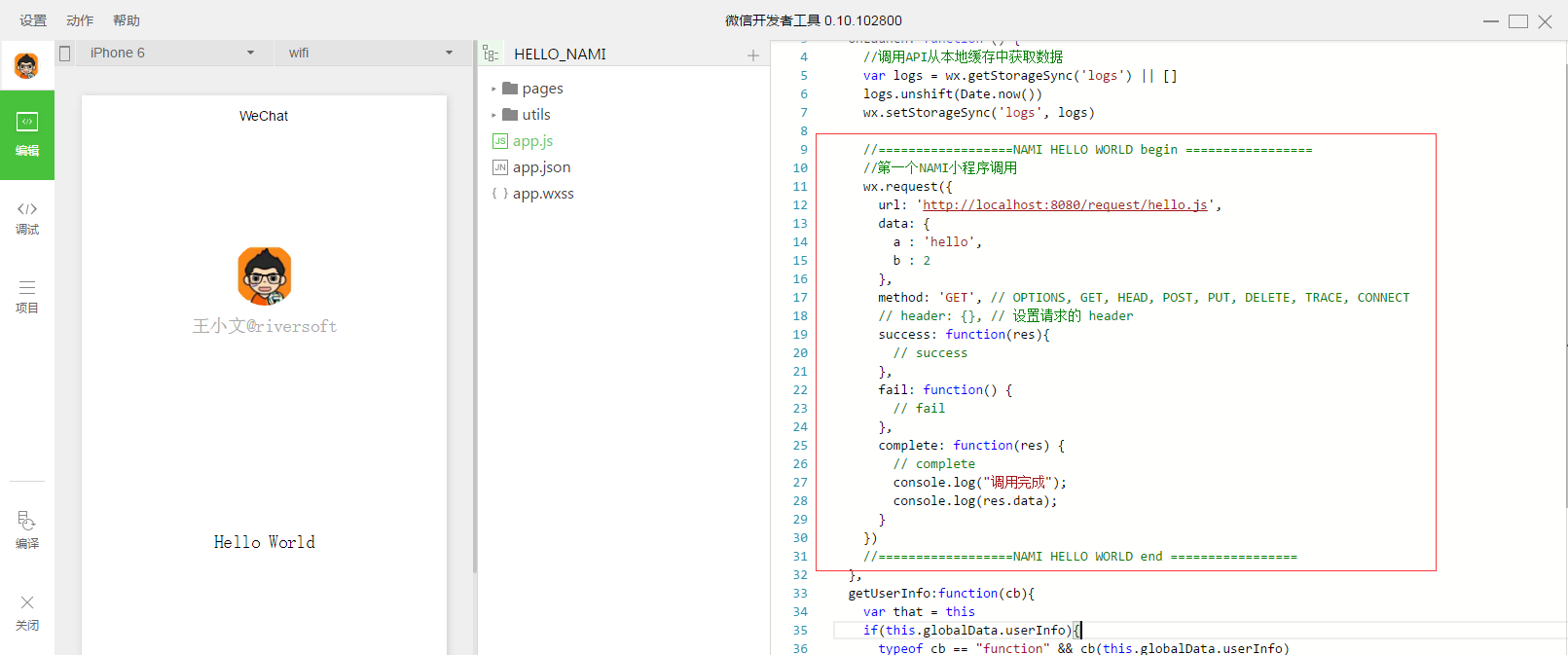The height and width of the screenshot is (655, 1568).
Task: Select the utils folder row
Action: click(x=623, y=115)
